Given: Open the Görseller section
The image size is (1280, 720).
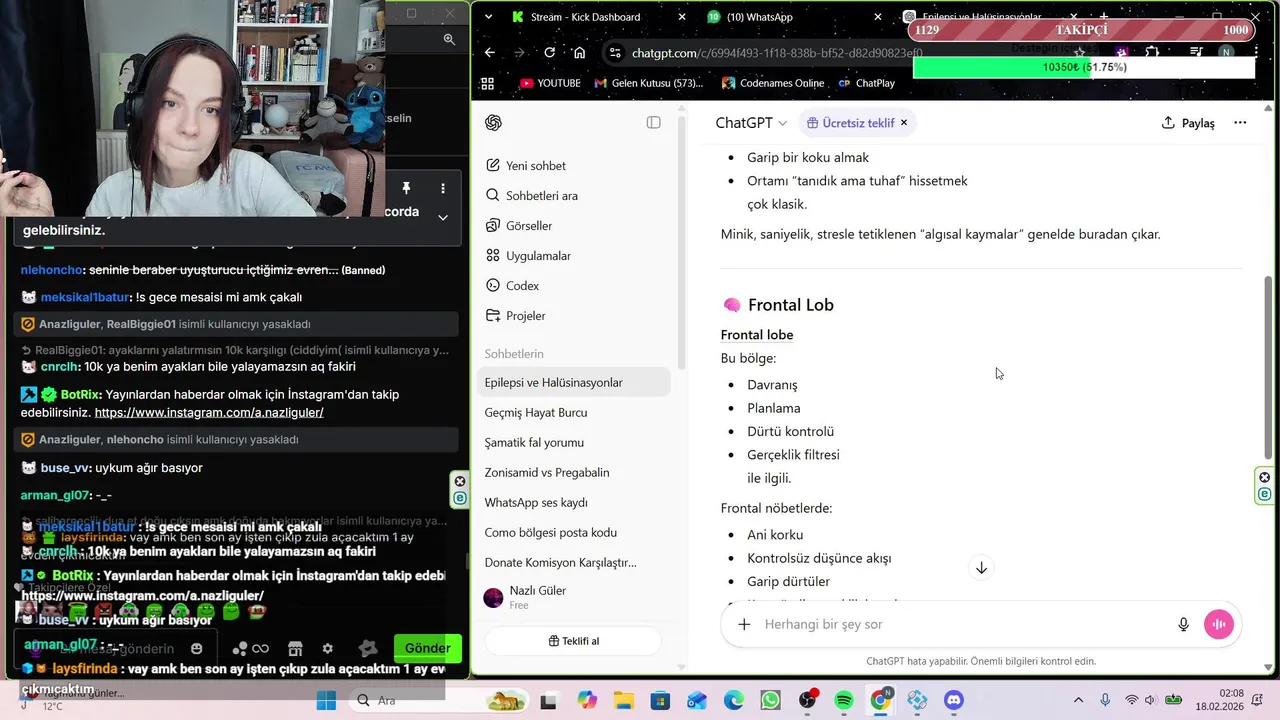Looking at the screenshot, I should [x=575, y=226].
